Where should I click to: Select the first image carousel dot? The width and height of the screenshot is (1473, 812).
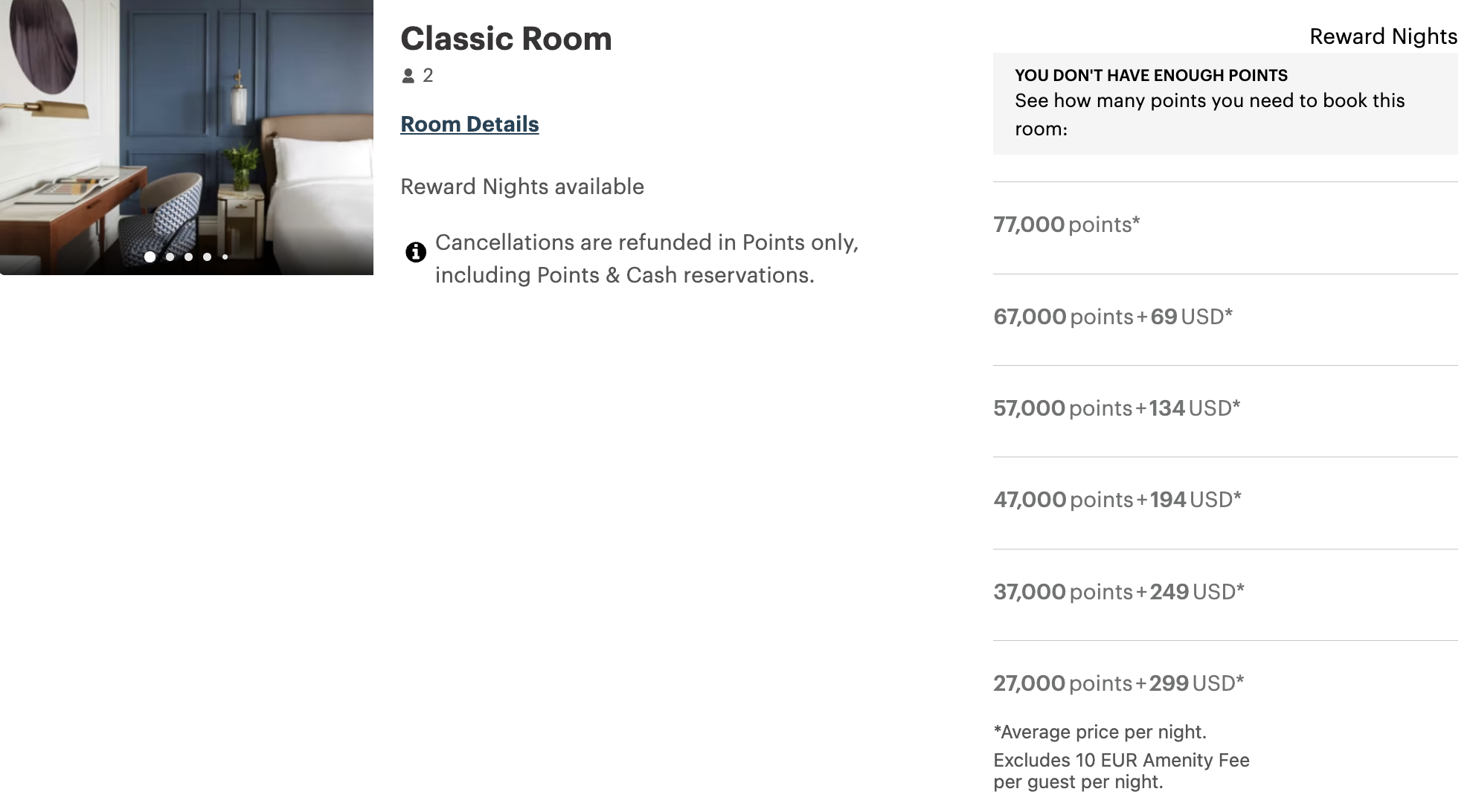coord(151,257)
